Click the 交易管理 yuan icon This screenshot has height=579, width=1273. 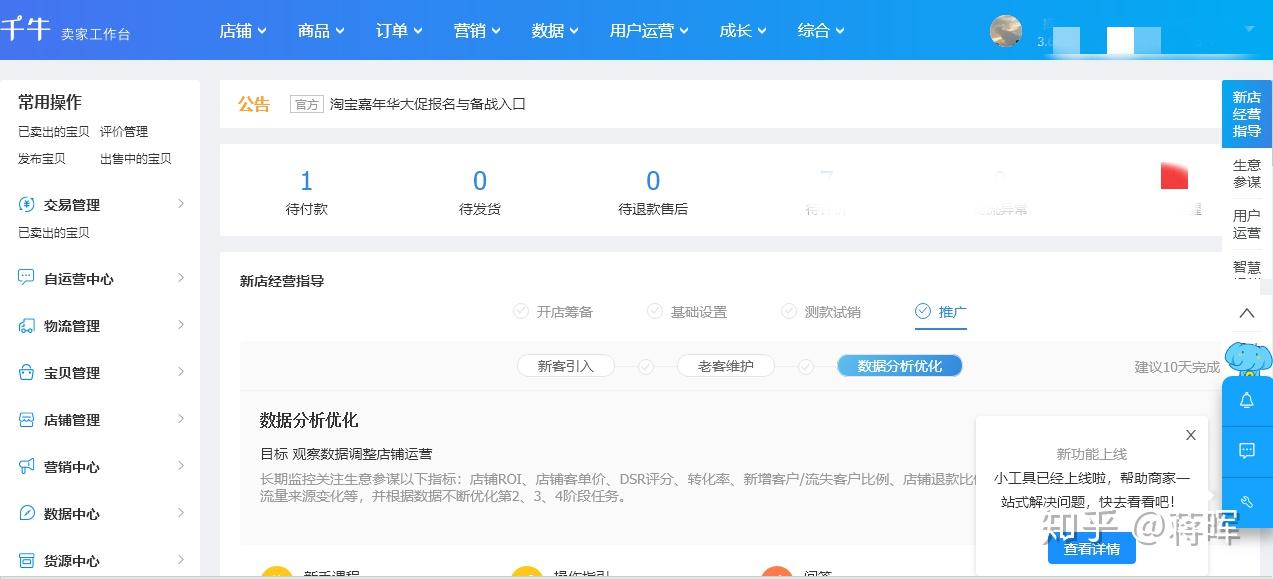pos(27,205)
